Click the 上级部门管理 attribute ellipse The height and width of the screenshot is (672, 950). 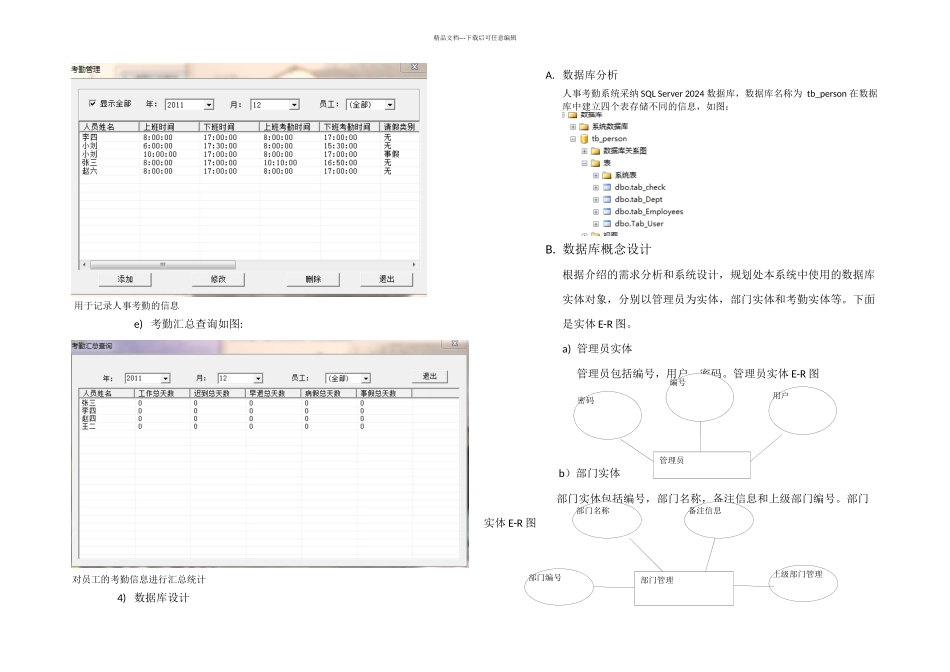pyautogui.click(x=803, y=583)
